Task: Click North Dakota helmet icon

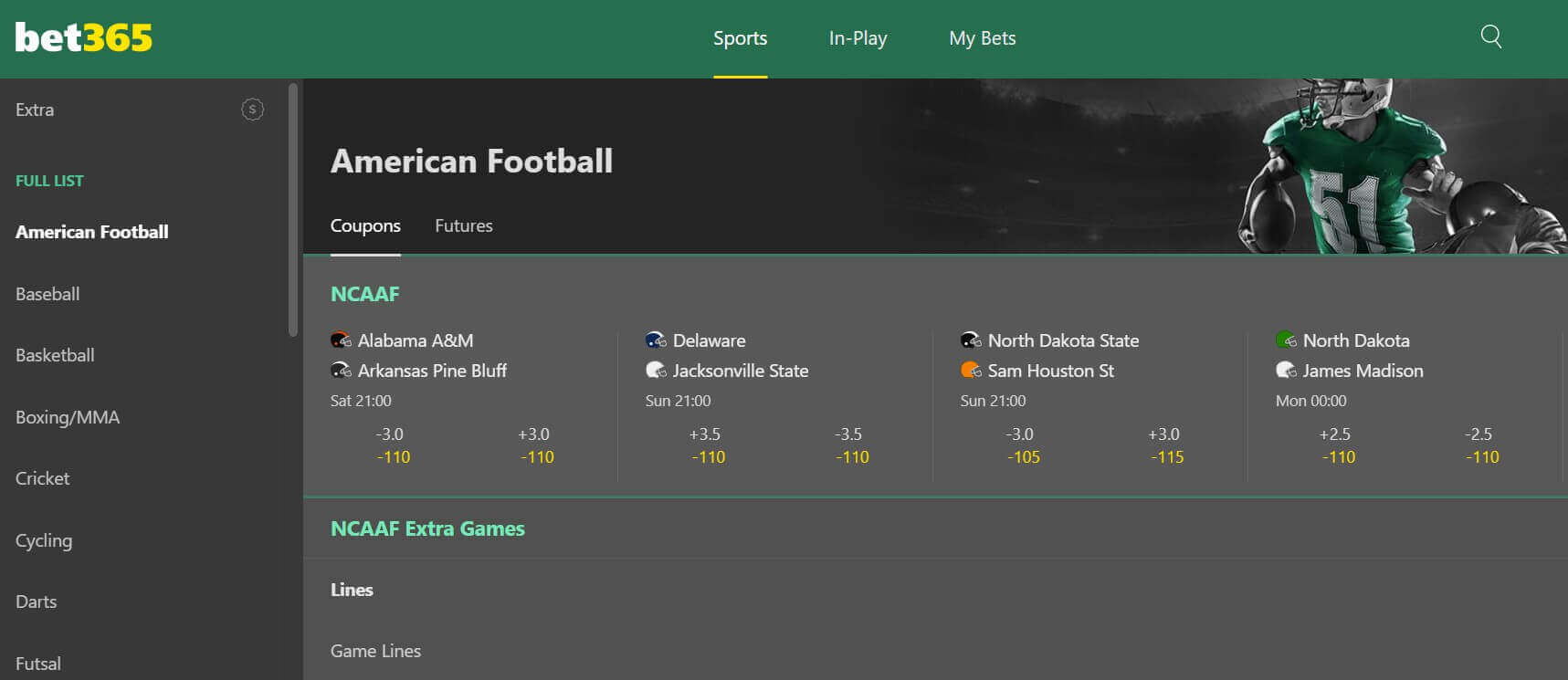Action: point(1286,340)
